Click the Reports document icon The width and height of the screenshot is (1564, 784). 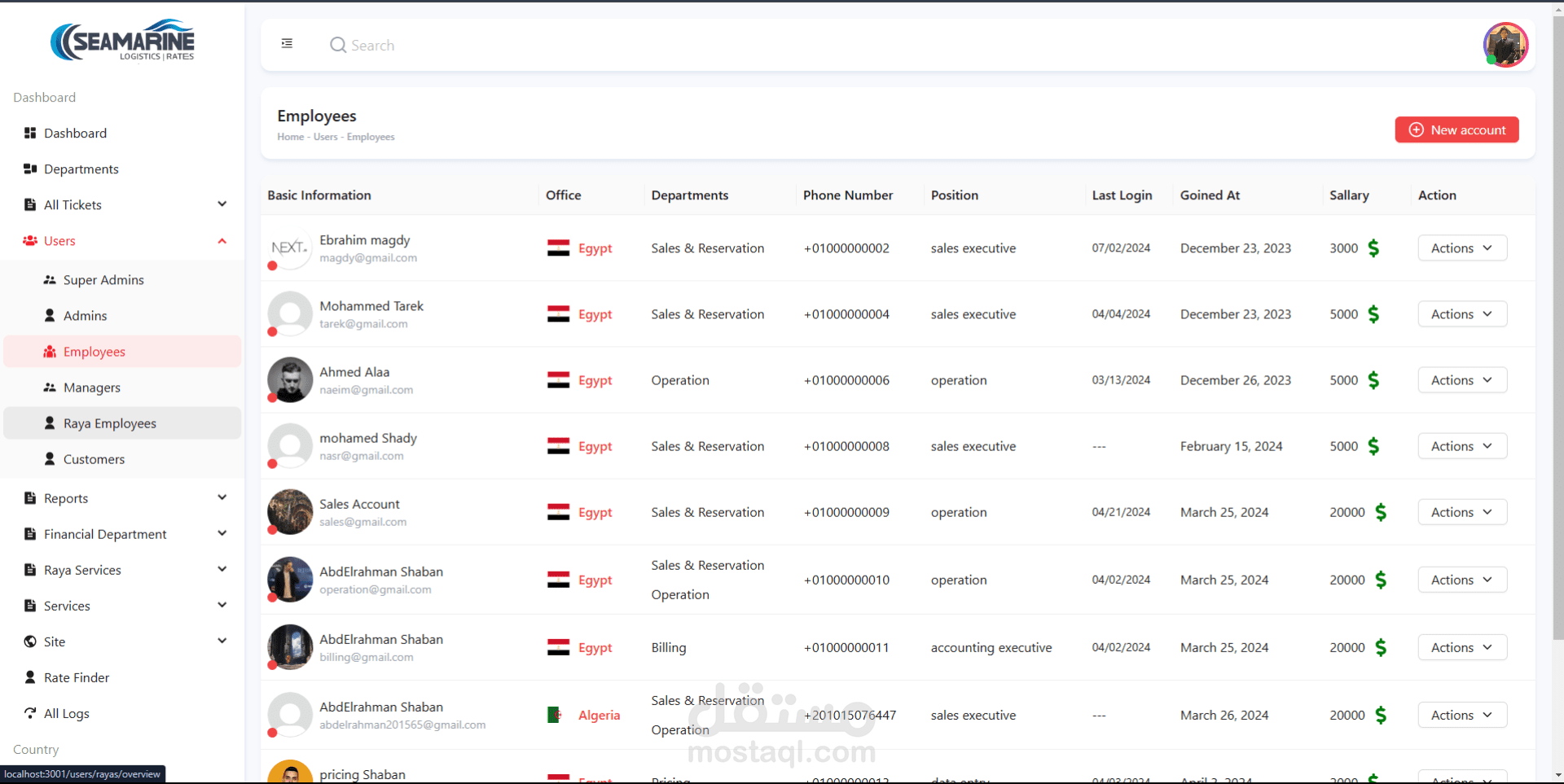(30, 497)
